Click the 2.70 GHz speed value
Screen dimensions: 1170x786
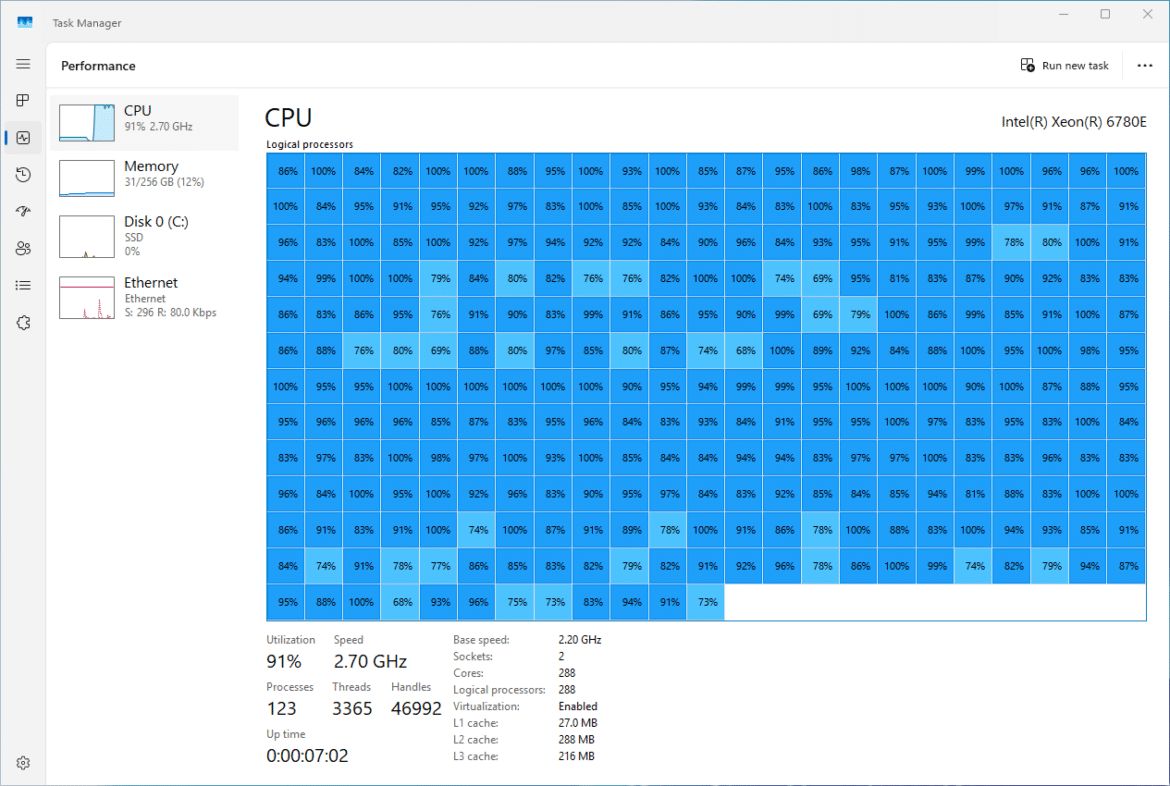pyautogui.click(x=370, y=661)
